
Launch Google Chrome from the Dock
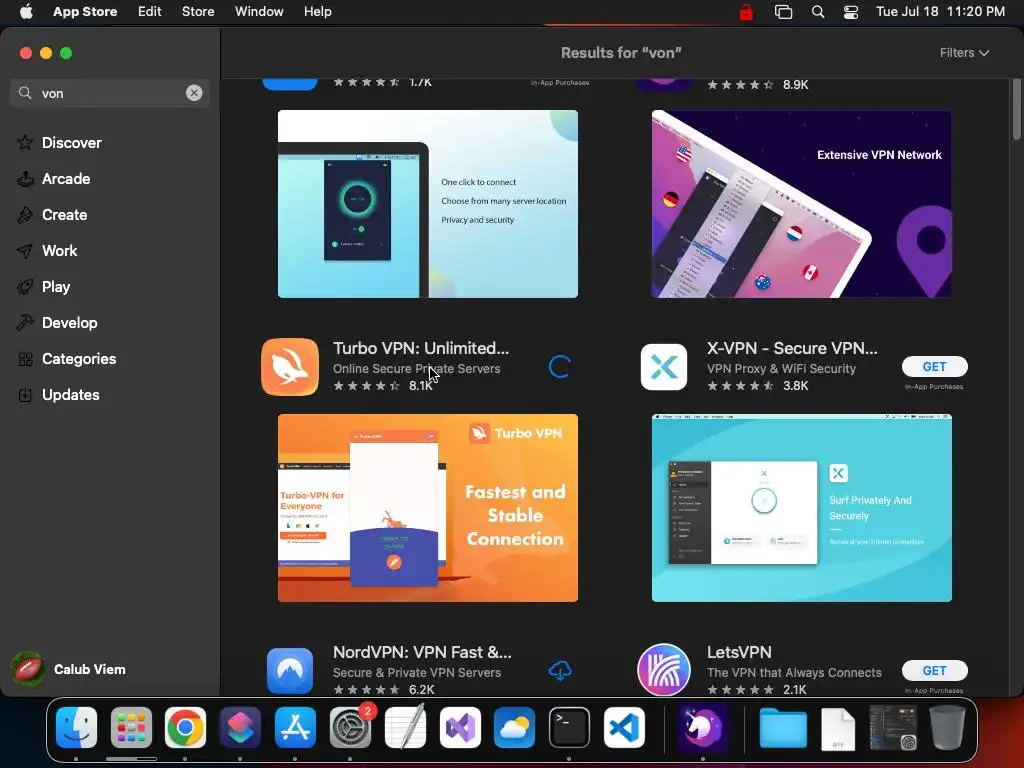click(x=185, y=728)
